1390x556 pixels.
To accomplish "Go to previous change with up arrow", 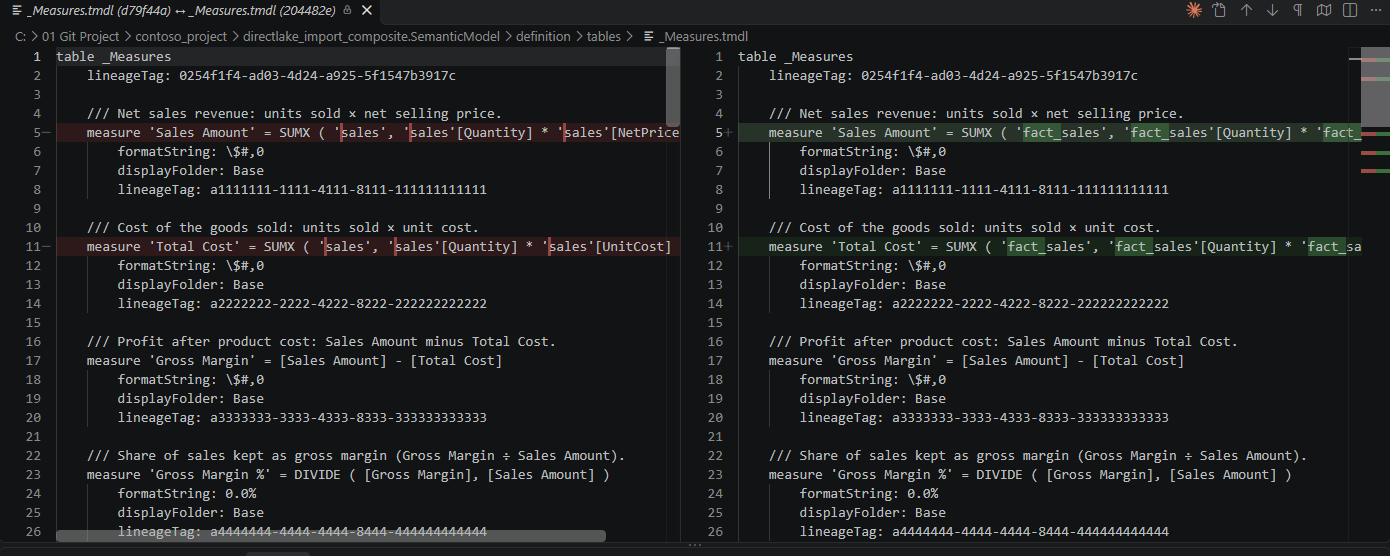I will tap(1246, 10).
